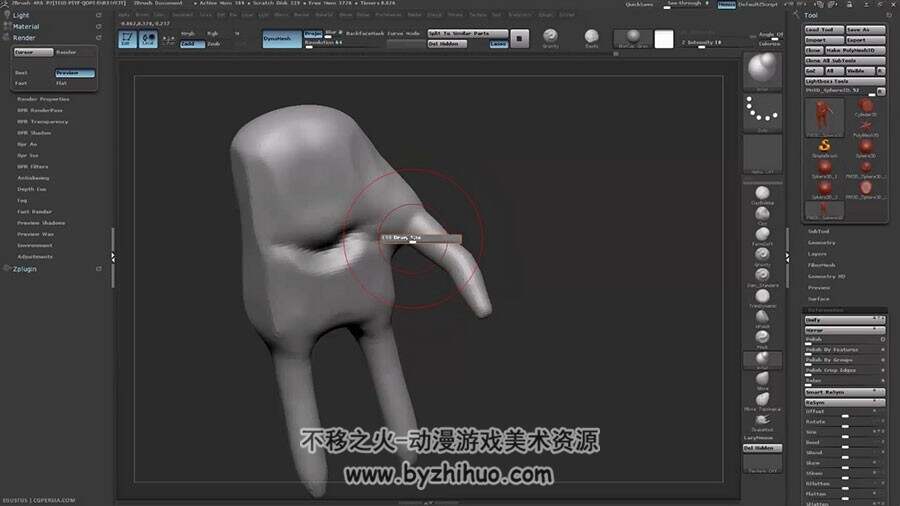Click Clone All SubTools button

pos(845,60)
